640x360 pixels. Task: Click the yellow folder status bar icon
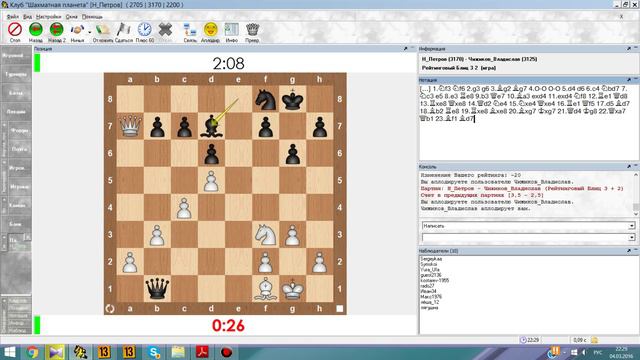594,340
